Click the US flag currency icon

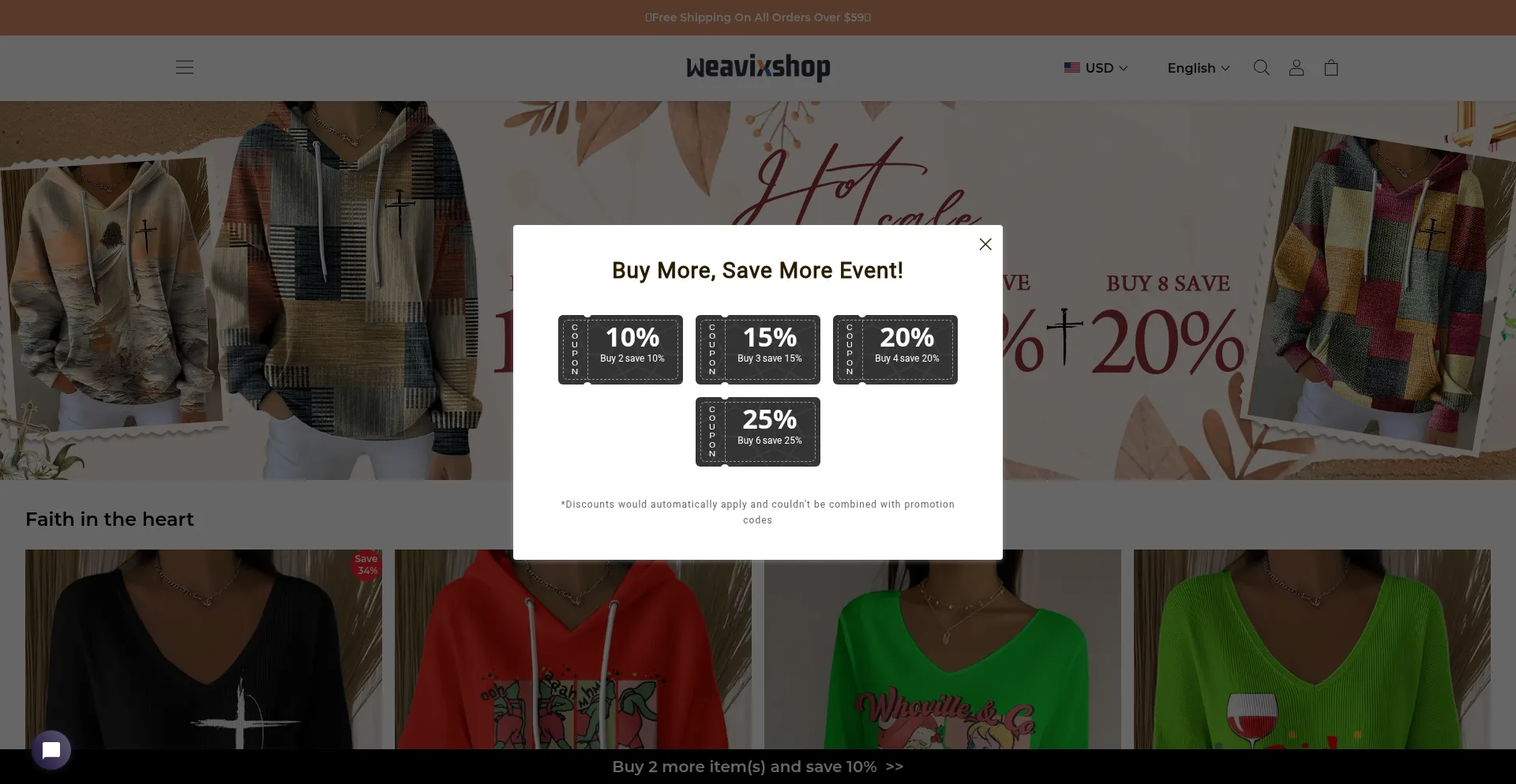click(1071, 68)
